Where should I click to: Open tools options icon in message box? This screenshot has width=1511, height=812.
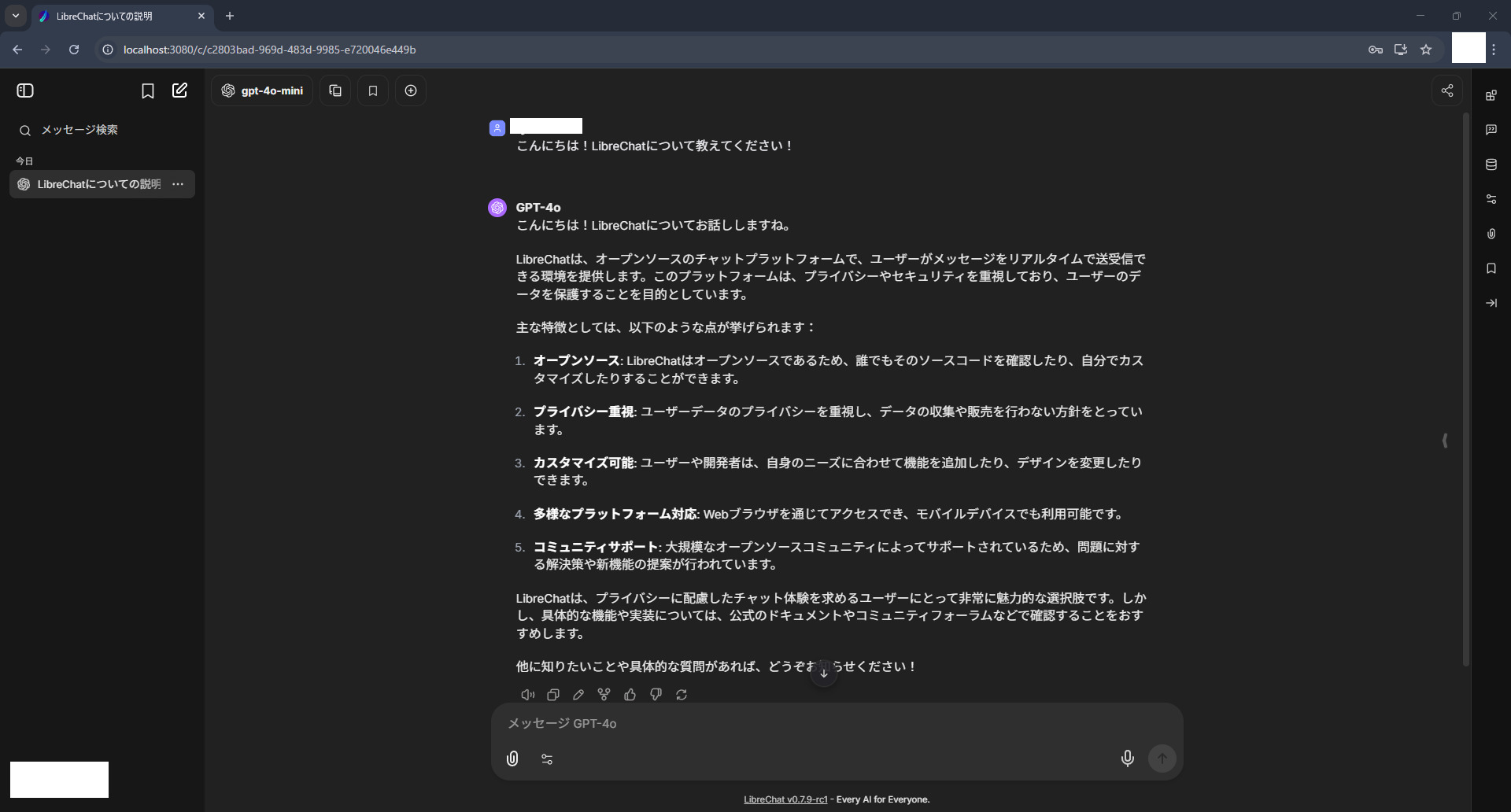[547, 759]
